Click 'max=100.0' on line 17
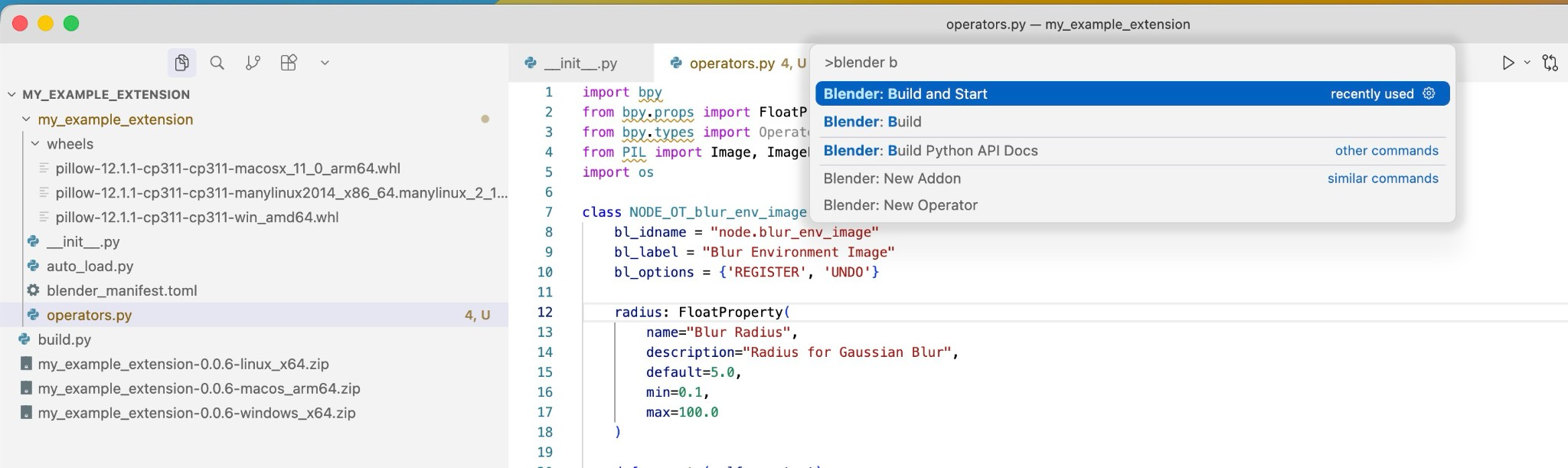 [682, 412]
